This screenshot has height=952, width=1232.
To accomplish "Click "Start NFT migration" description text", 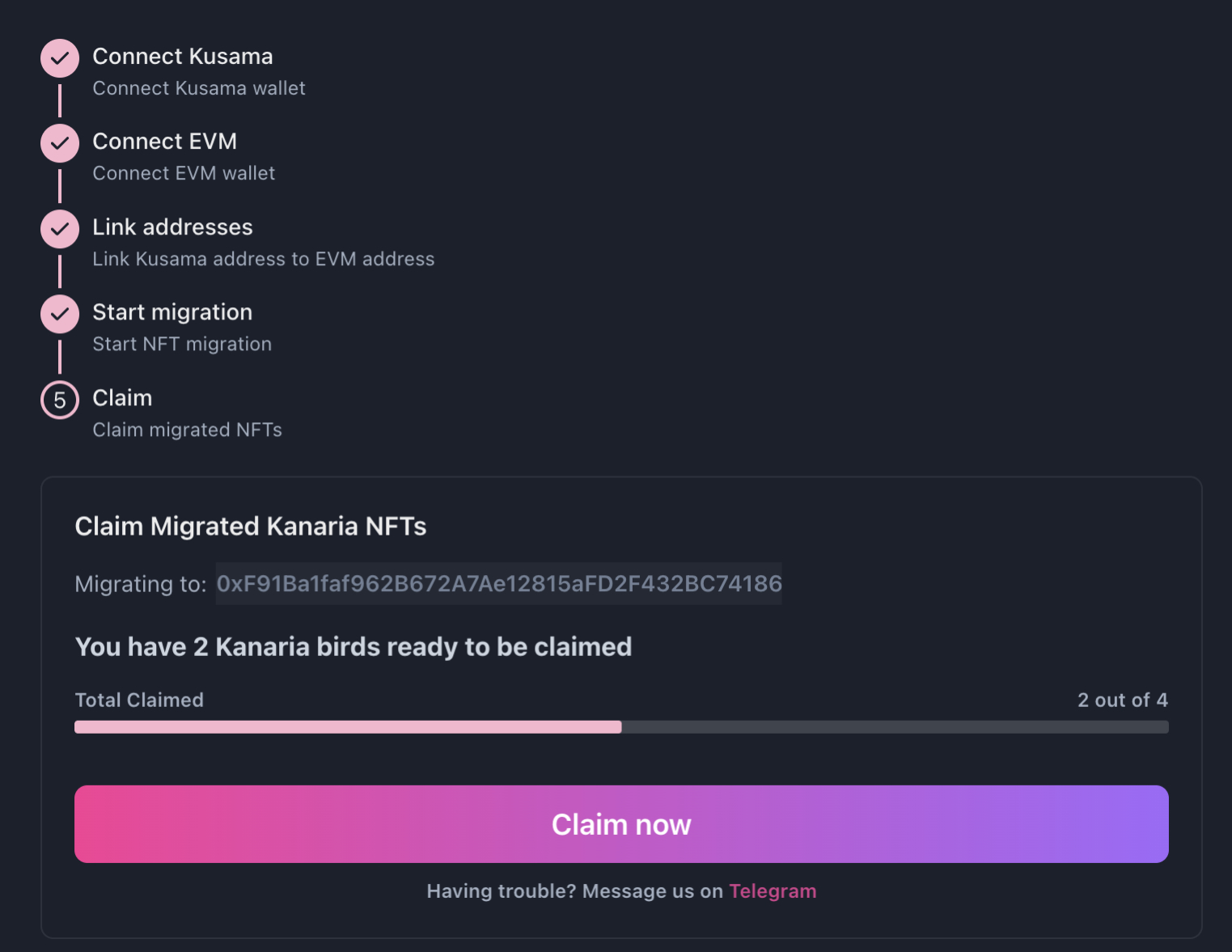I will (x=182, y=345).
